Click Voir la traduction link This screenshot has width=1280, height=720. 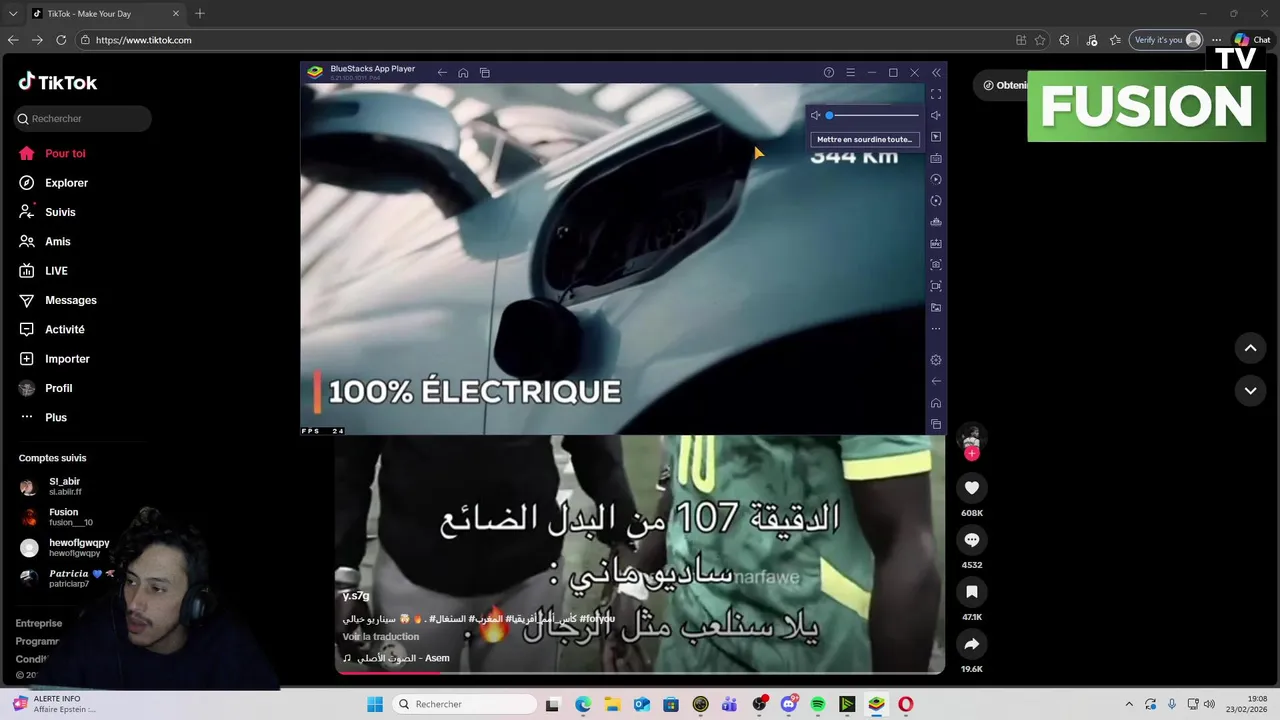click(381, 637)
